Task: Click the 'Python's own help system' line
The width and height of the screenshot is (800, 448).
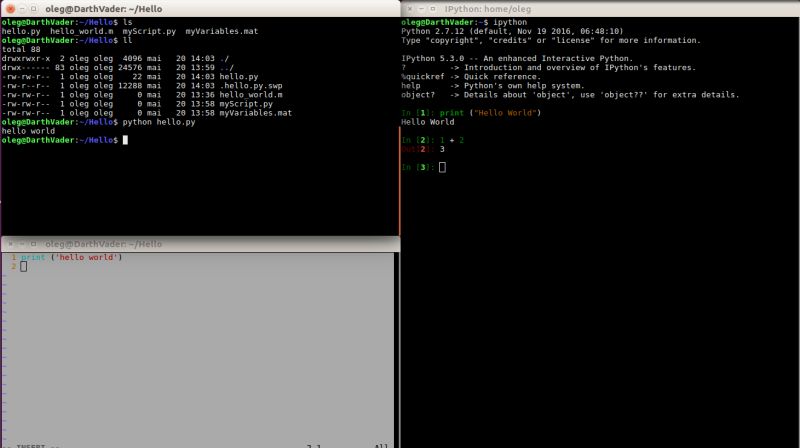Action: point(493,86)
